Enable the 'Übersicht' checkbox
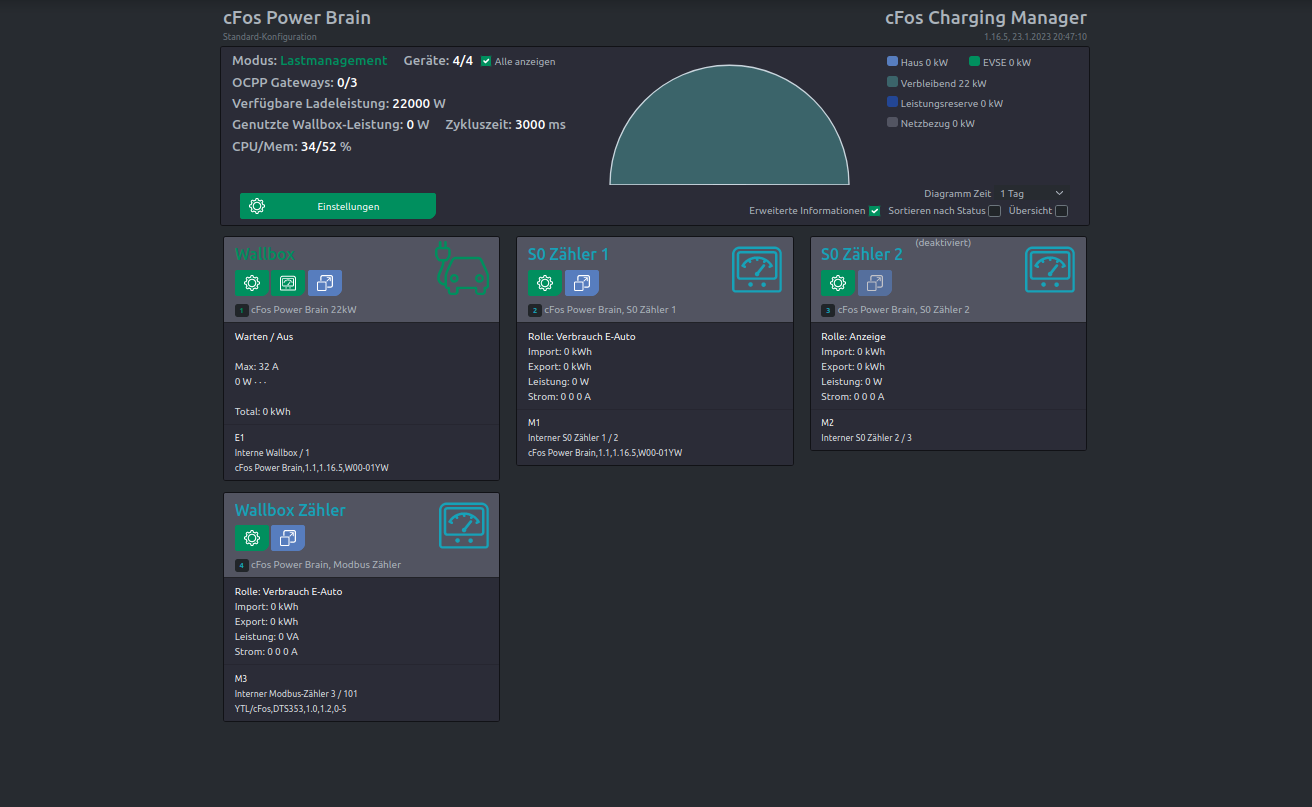 coord(1061,211)
